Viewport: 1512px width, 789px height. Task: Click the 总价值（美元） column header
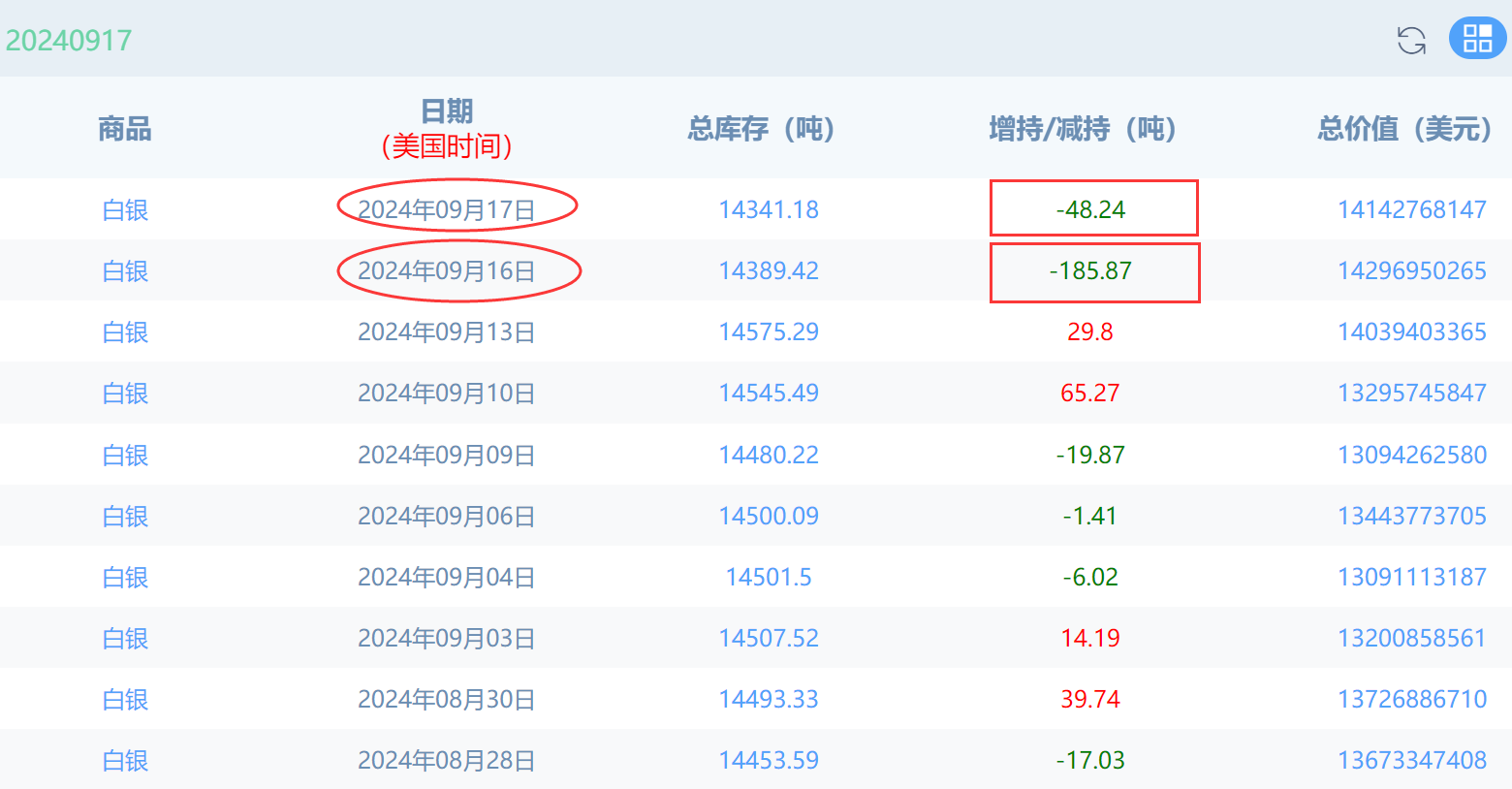point(1404,129)
